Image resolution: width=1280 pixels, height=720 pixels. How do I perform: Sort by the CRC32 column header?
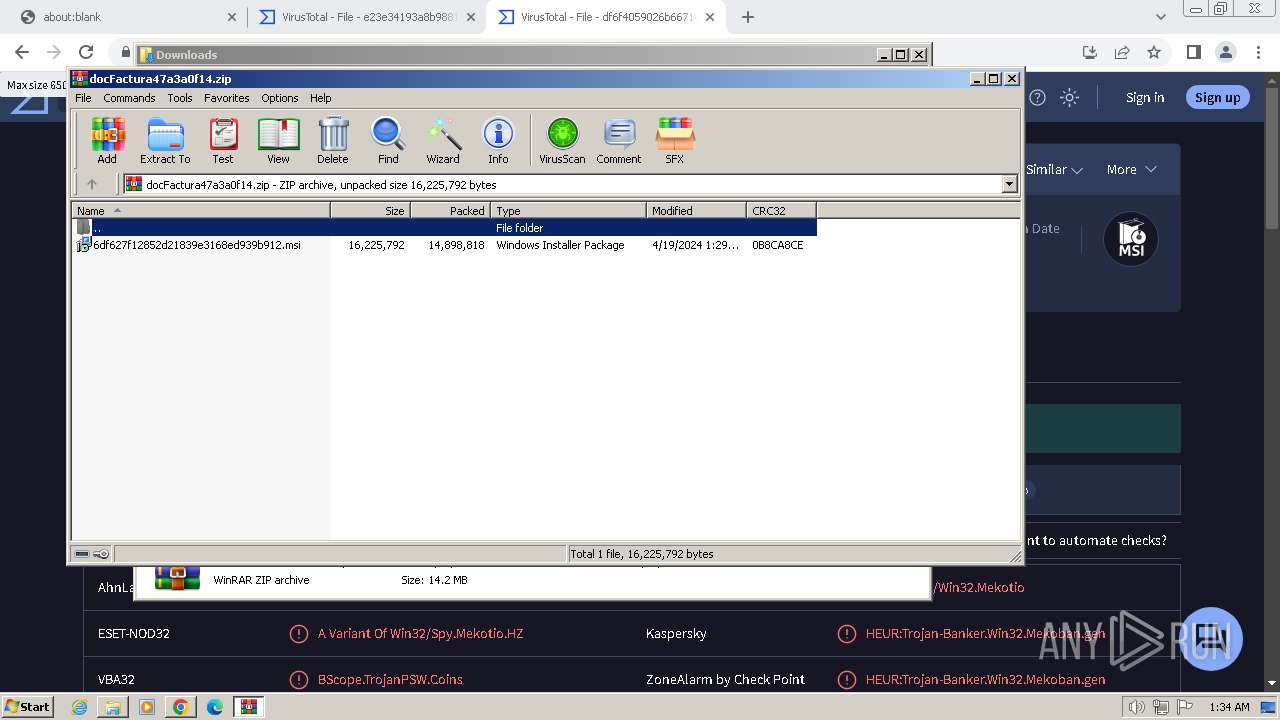coord(781,210)
